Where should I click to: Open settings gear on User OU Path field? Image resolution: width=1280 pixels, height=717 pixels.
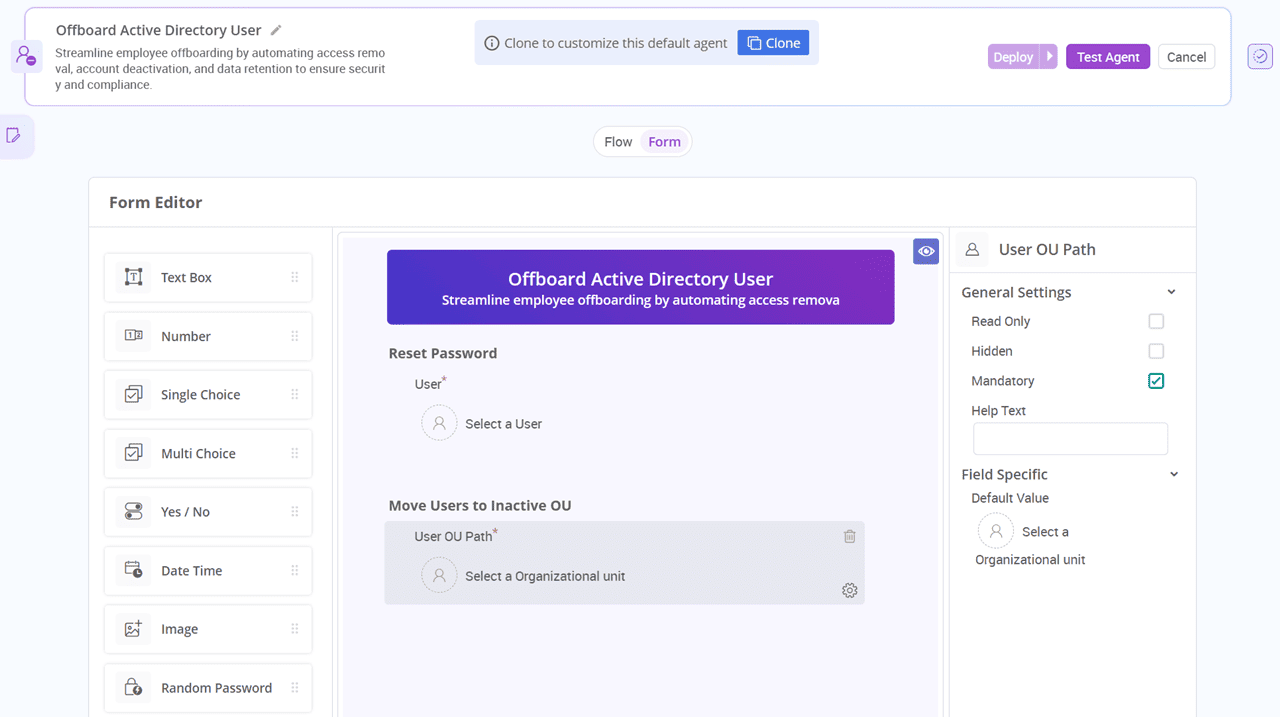[x=849, y=590]
